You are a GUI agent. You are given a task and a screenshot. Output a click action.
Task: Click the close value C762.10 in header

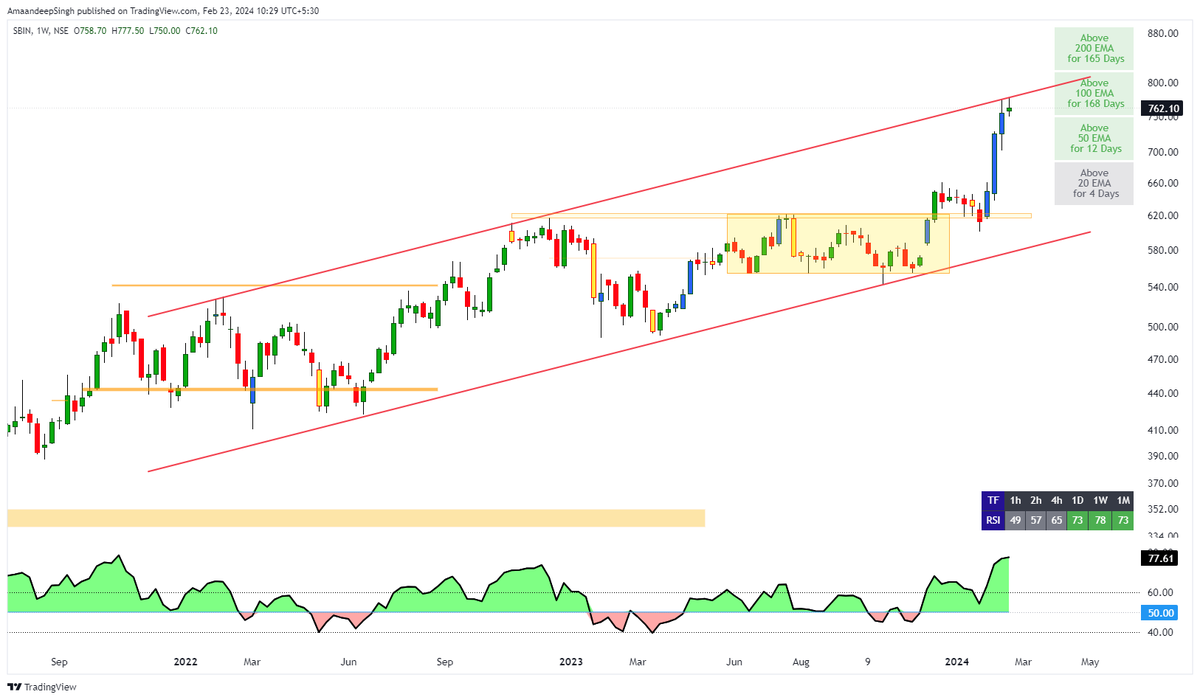(x=199, y=30)
